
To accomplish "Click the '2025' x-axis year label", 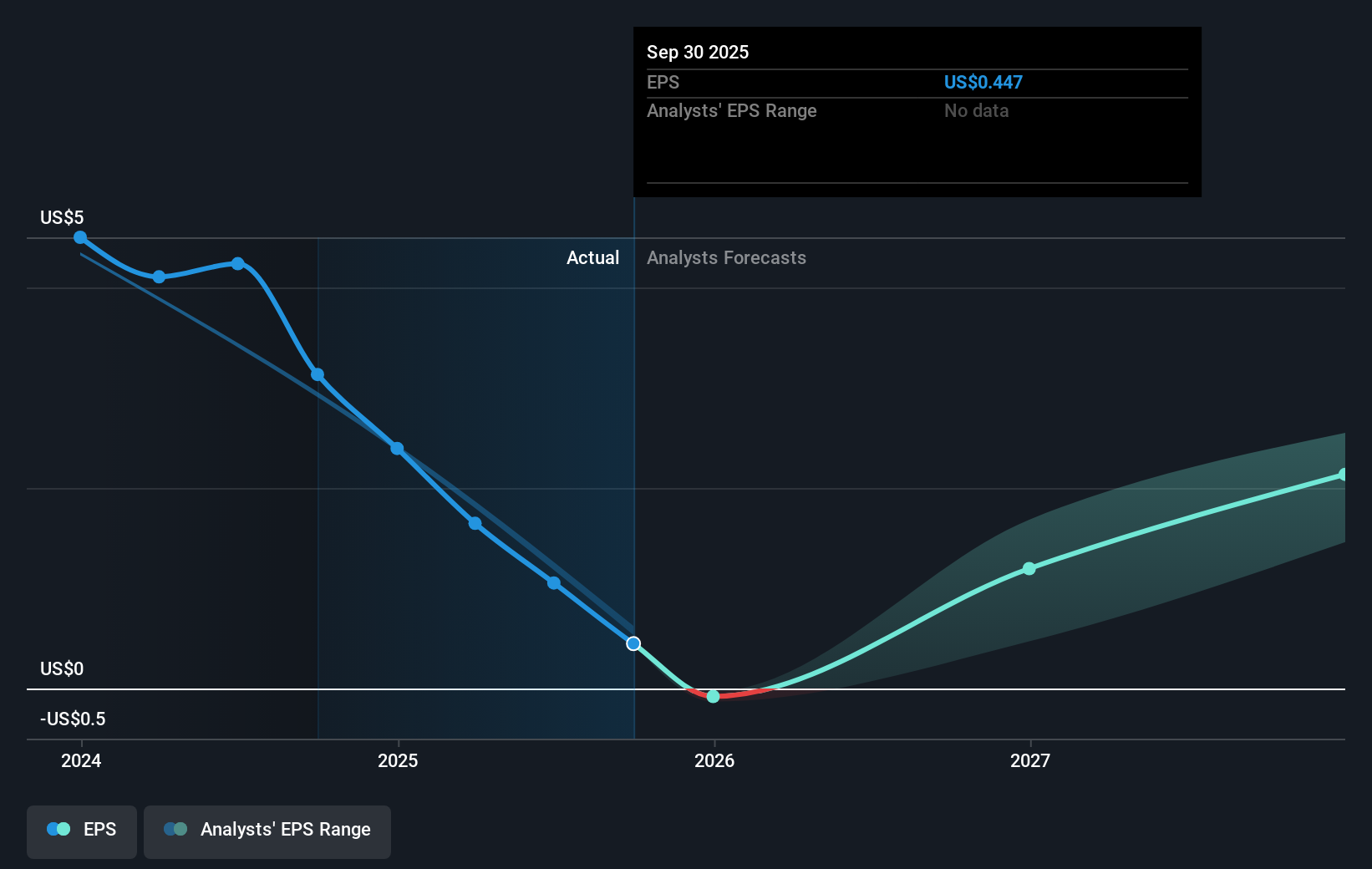I will point(398,760).
